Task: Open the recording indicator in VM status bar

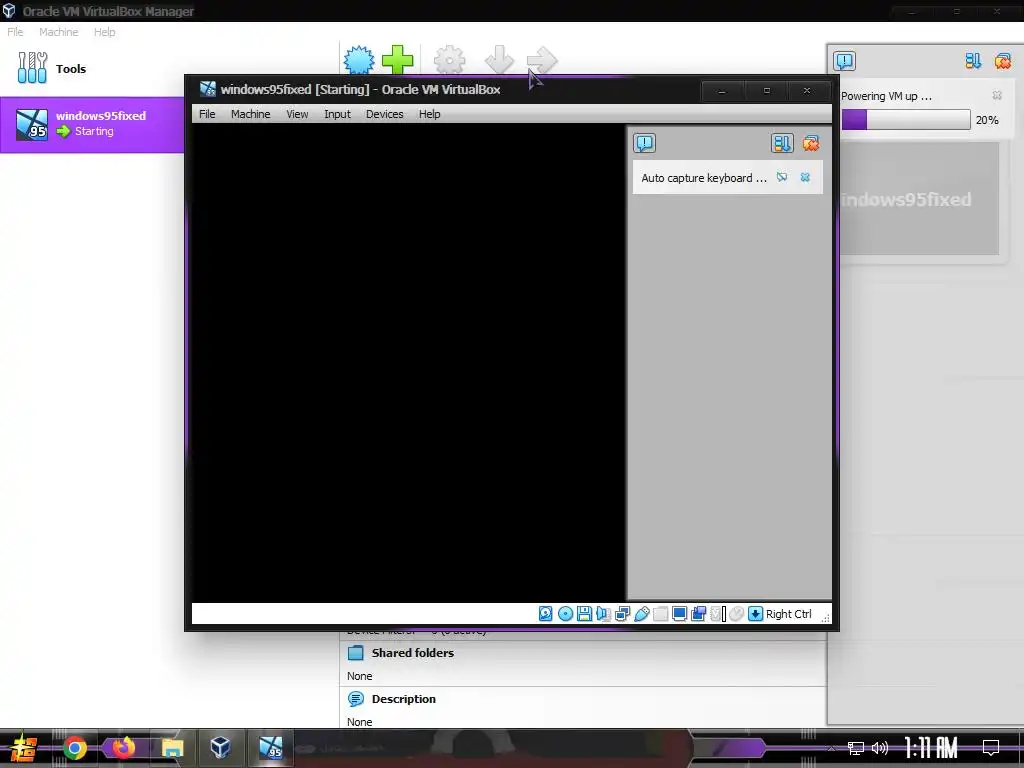Action: [698, 614]
